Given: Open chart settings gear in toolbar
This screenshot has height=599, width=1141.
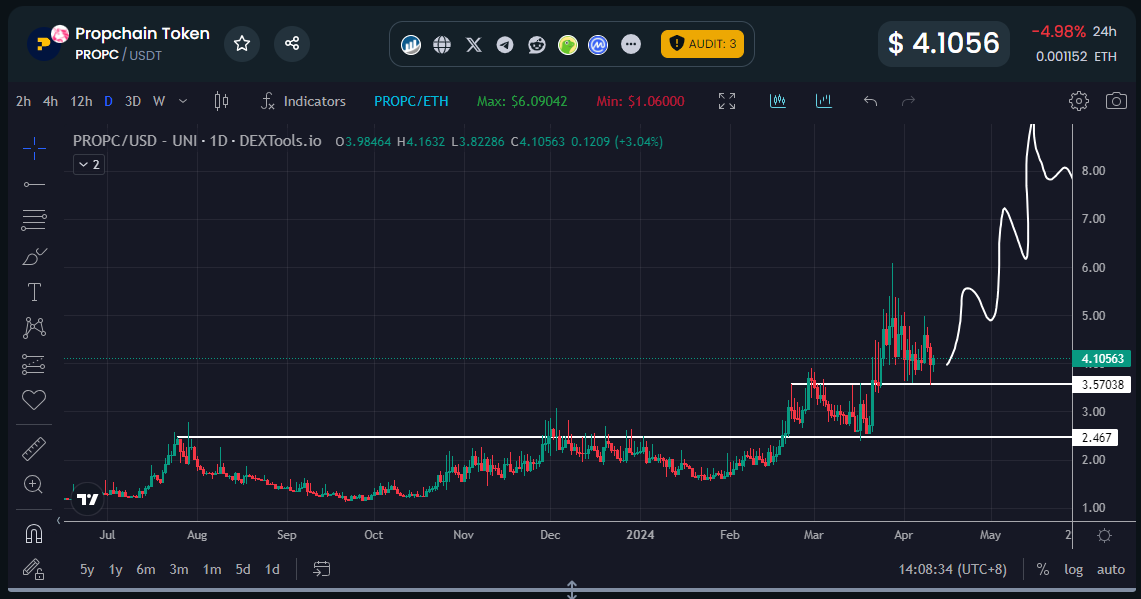Looking at the screenshot, I should (x=1079, y=101).
